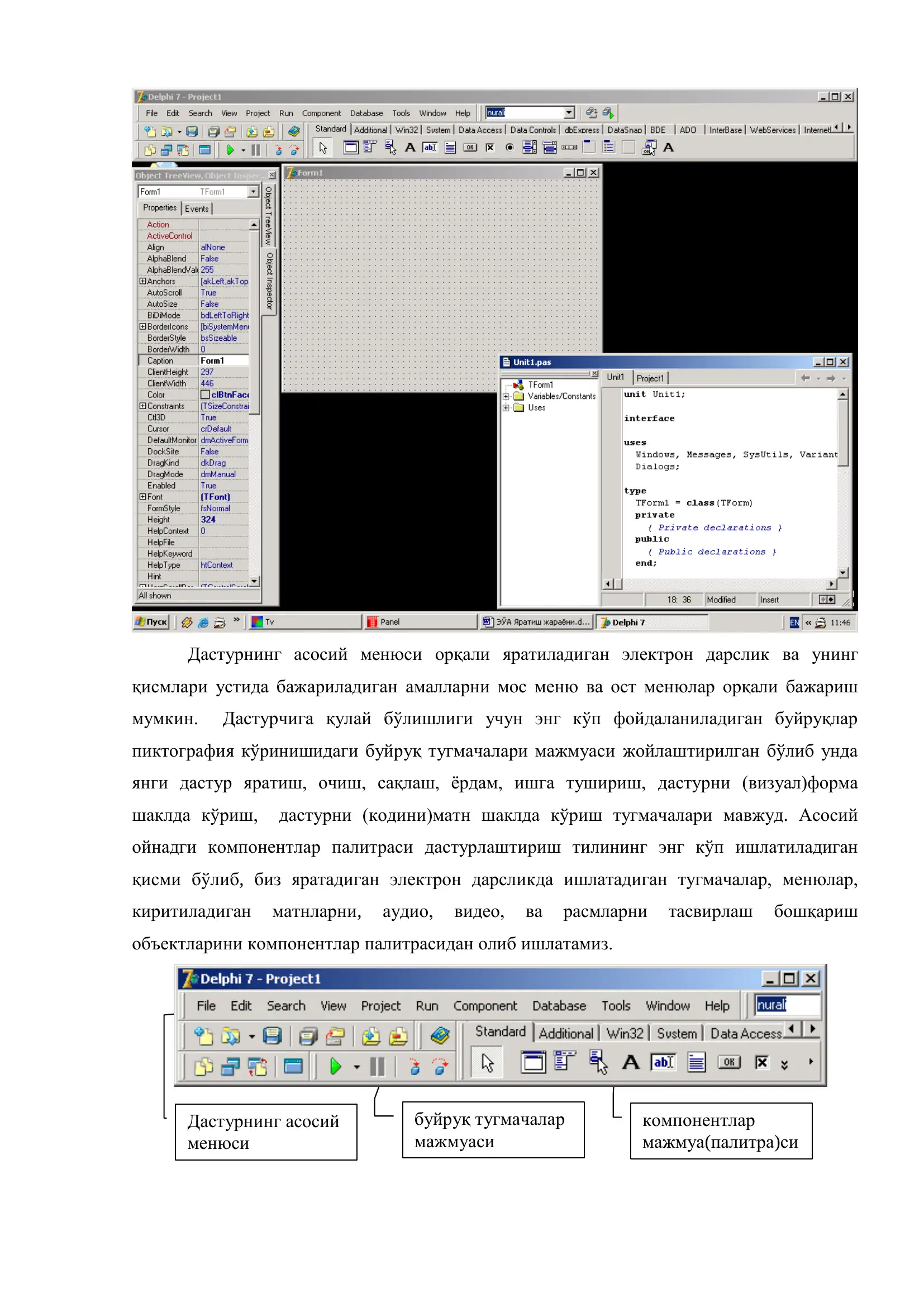Select ScrollBar component in full IDE palette
The height and width of the screenshot is (1307, 924).
(x=569, y=148)
